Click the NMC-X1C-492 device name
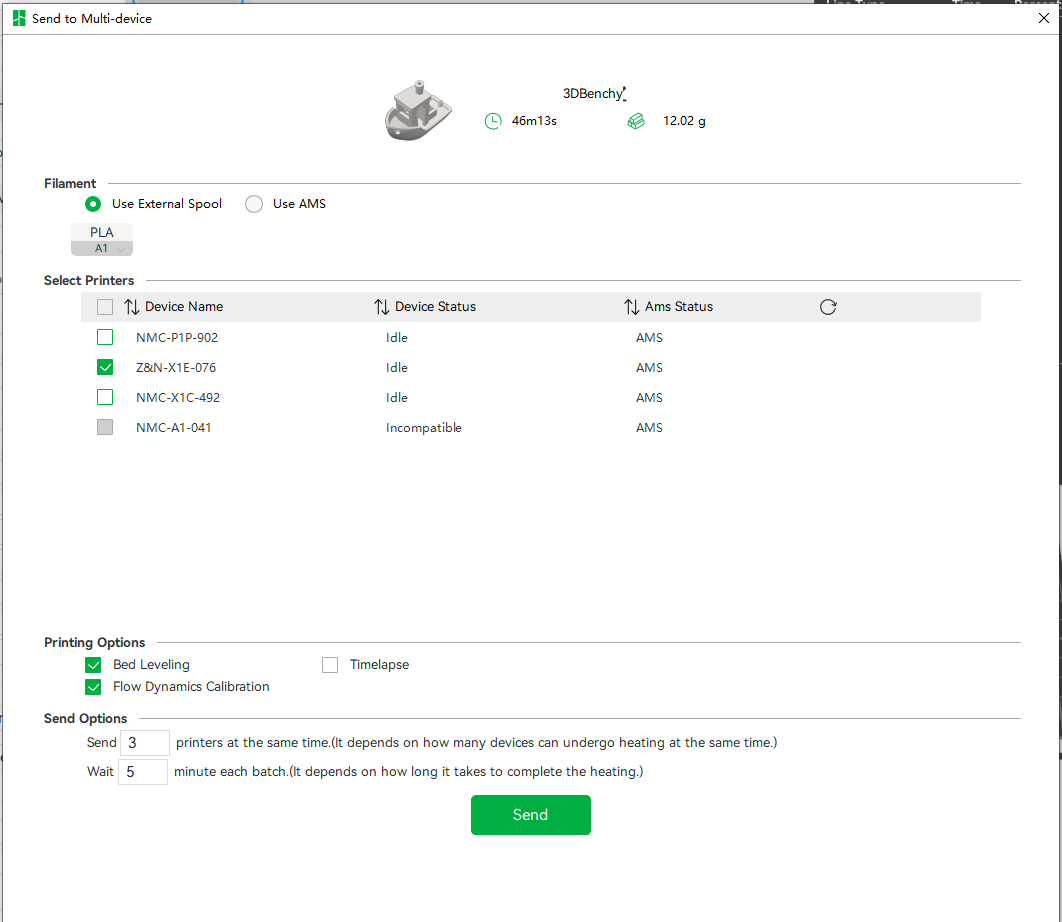The width and height of the screenshot is (1062, 922). [178, 398]
